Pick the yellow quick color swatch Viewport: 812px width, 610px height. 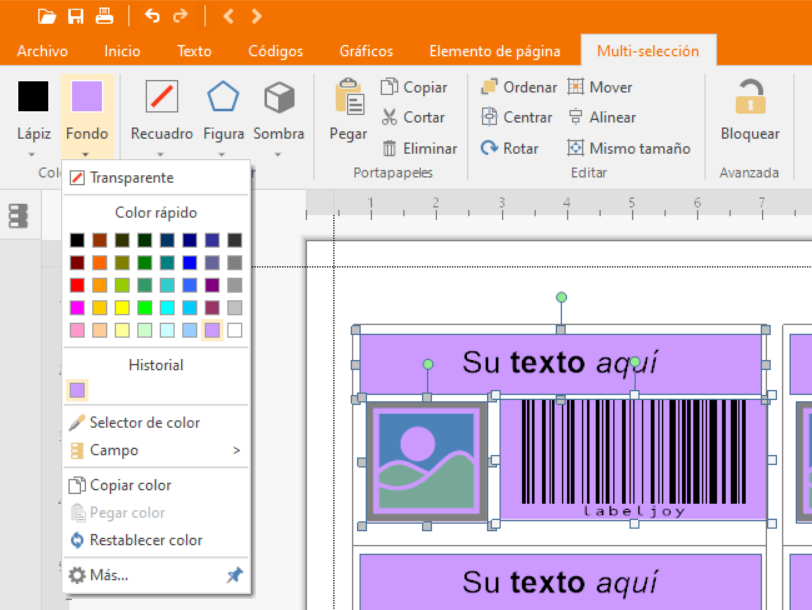(122, 308)
